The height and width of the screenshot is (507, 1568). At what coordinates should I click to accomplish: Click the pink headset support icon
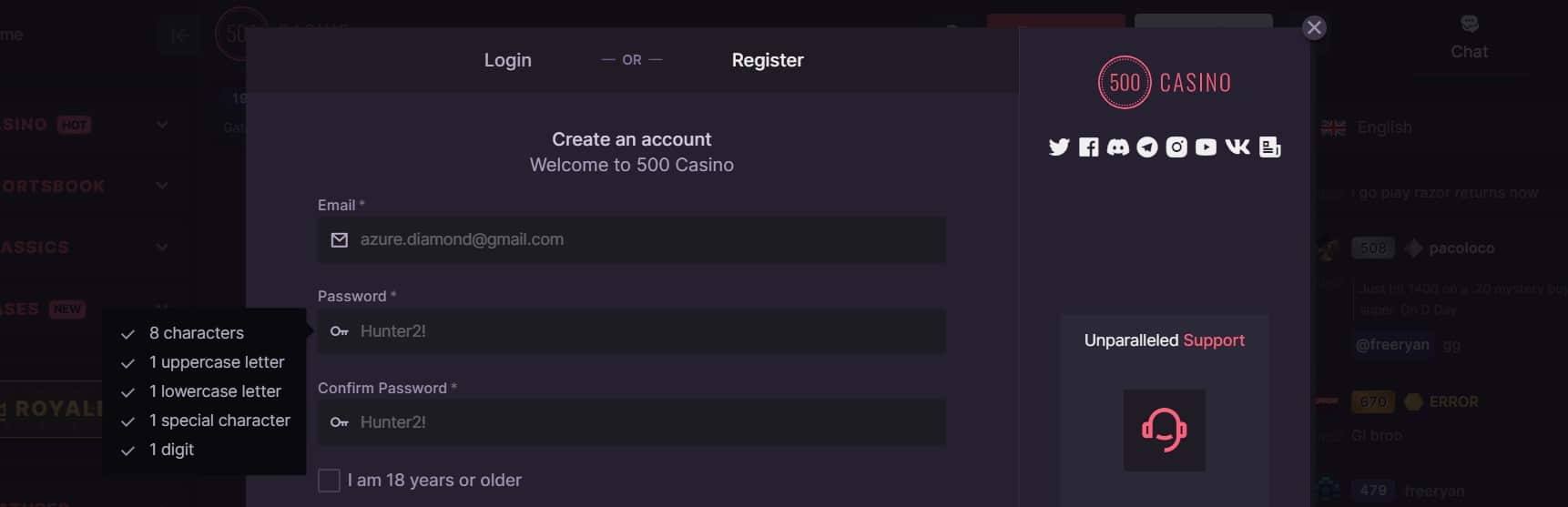[x=1164, y=431]
